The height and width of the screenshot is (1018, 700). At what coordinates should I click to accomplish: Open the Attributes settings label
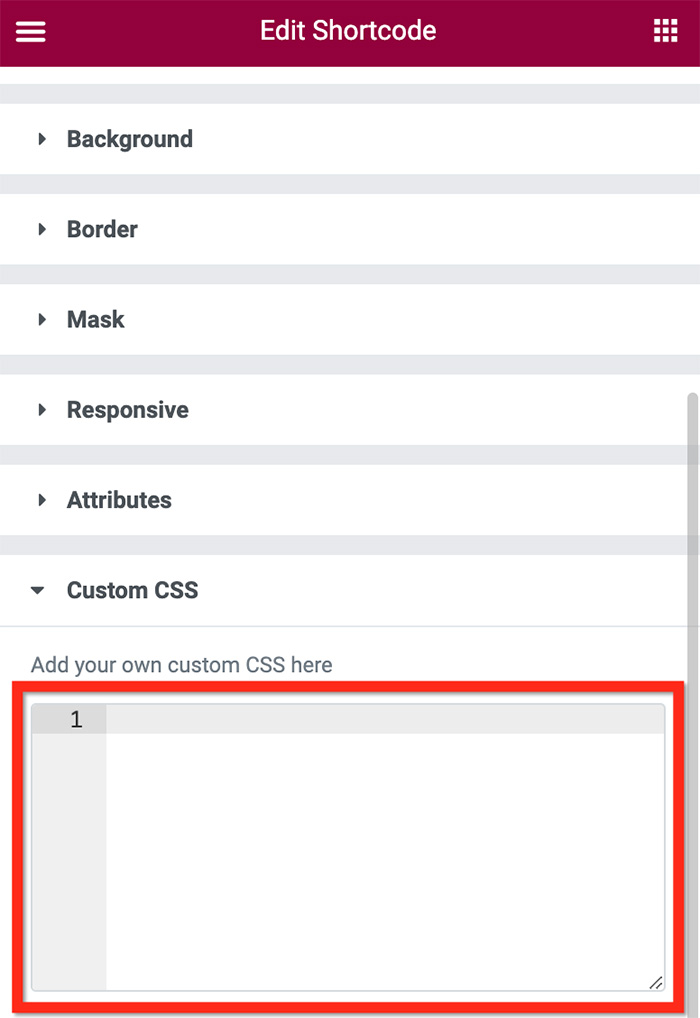pyautogui.click(x=119, y=500)
